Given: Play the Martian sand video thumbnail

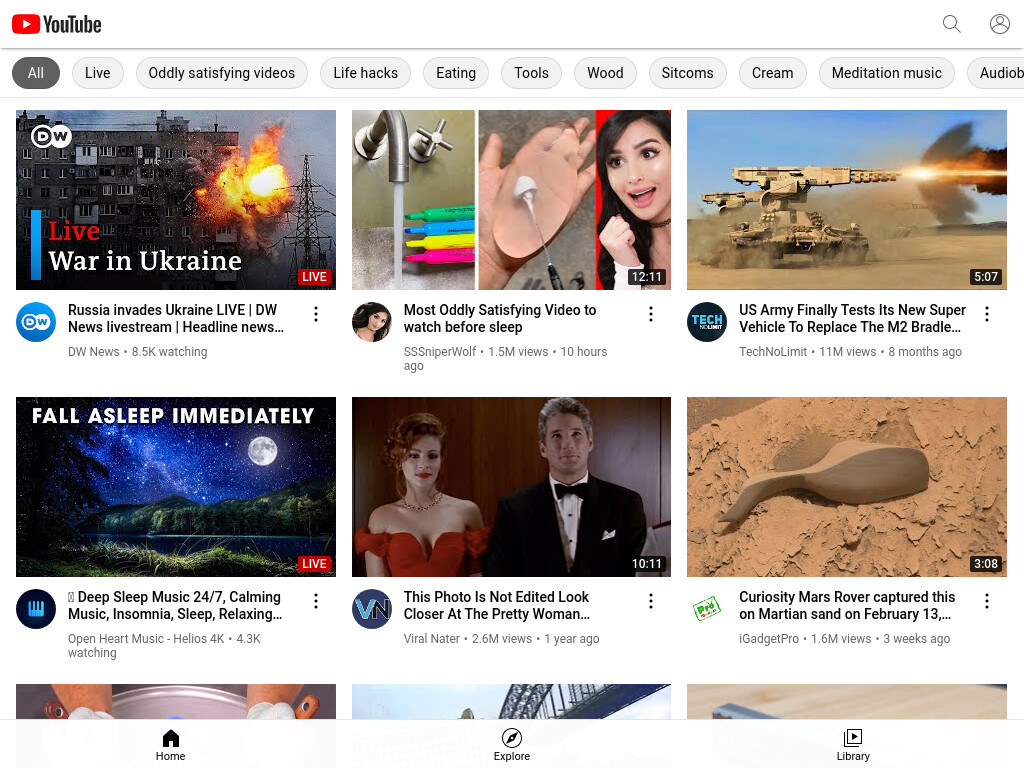Looking at the screenshot, I should click(846, 487).
